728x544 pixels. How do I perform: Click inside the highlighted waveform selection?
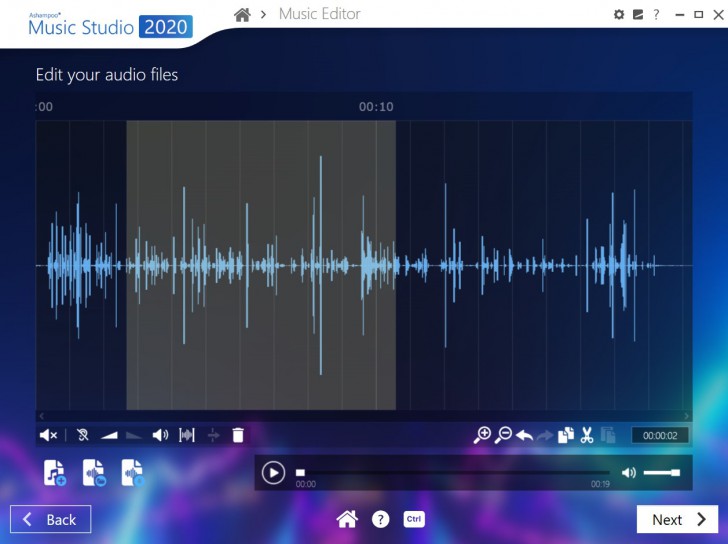click(261, 265)
